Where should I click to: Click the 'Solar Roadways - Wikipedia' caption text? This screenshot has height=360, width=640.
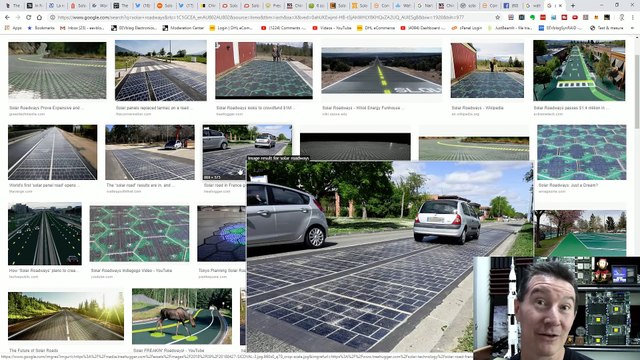click(477, 108)
